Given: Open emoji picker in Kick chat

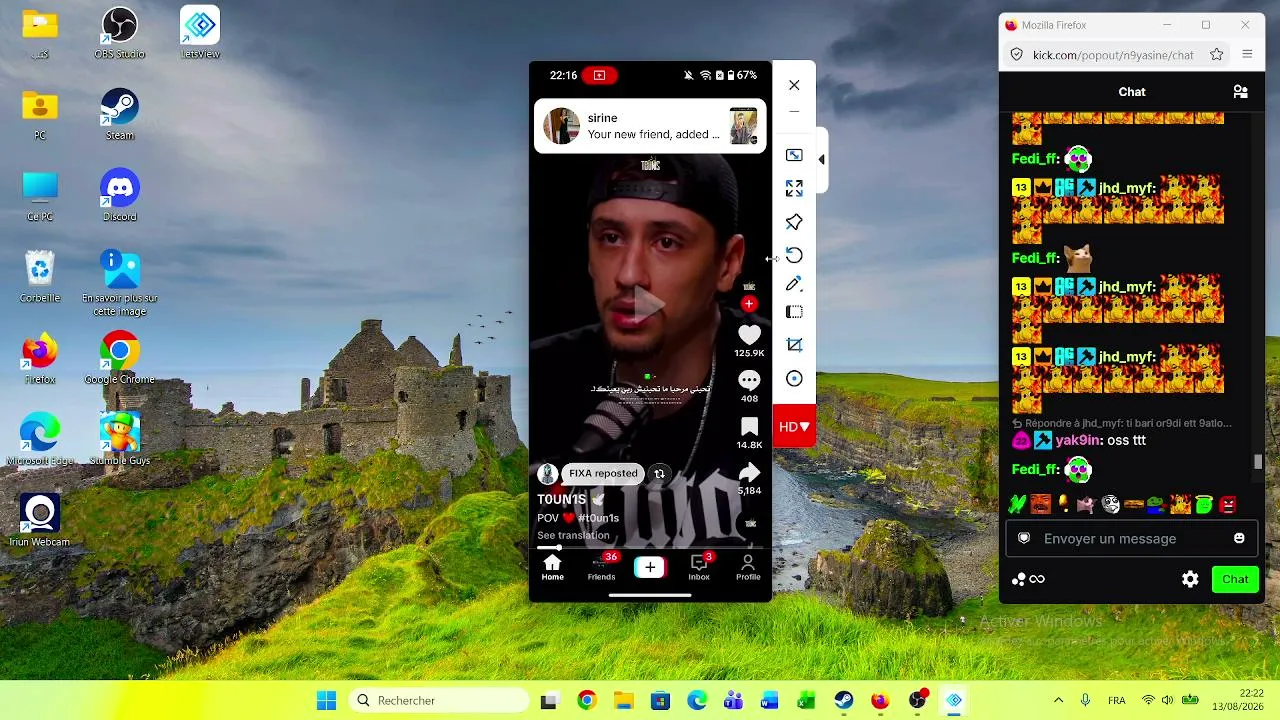Looking at the screenshot, I should tap(1239, 539).
